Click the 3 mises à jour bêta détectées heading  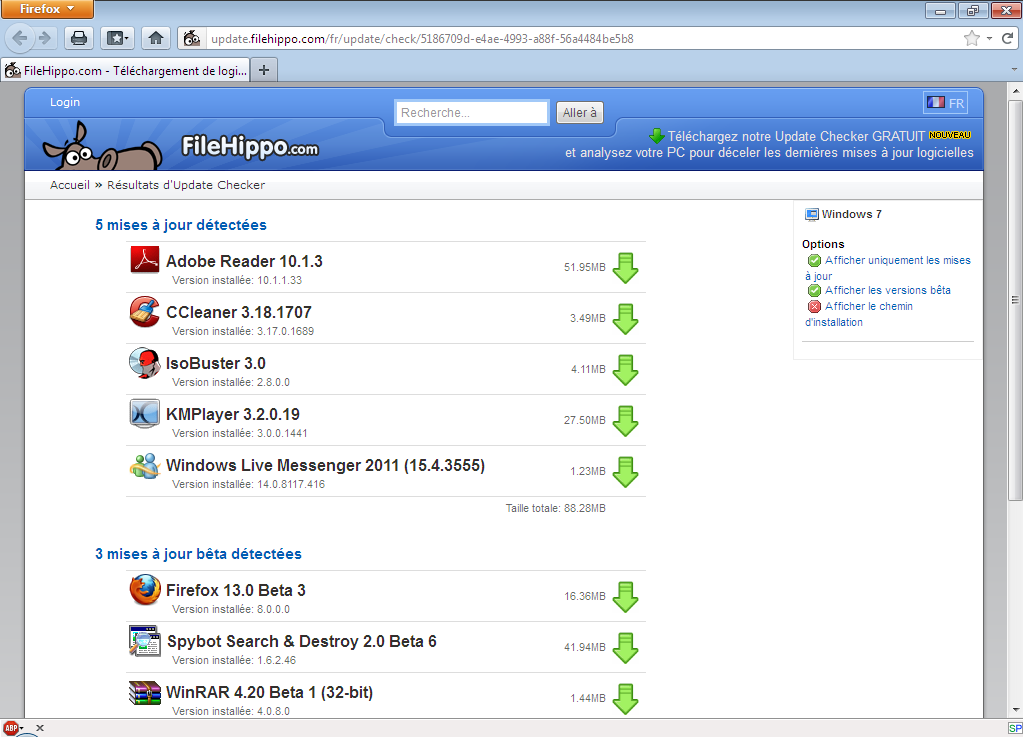tap(198, 554)
